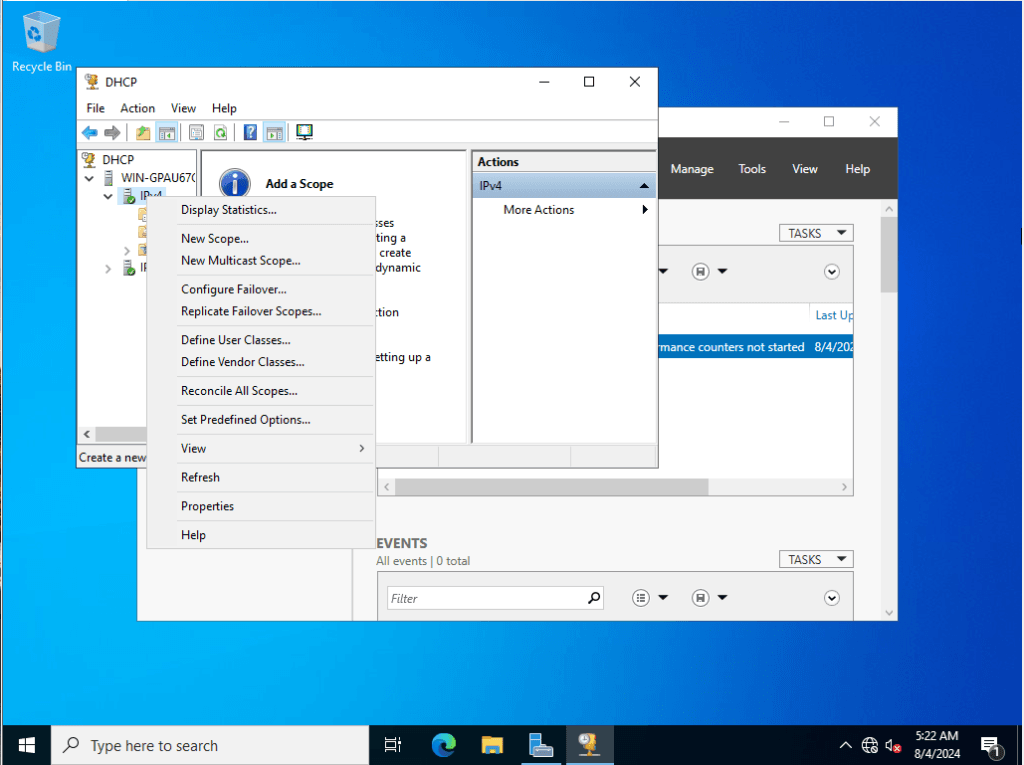Click the Back arrow in DHCP toolbar

click(x=89, y=133)
